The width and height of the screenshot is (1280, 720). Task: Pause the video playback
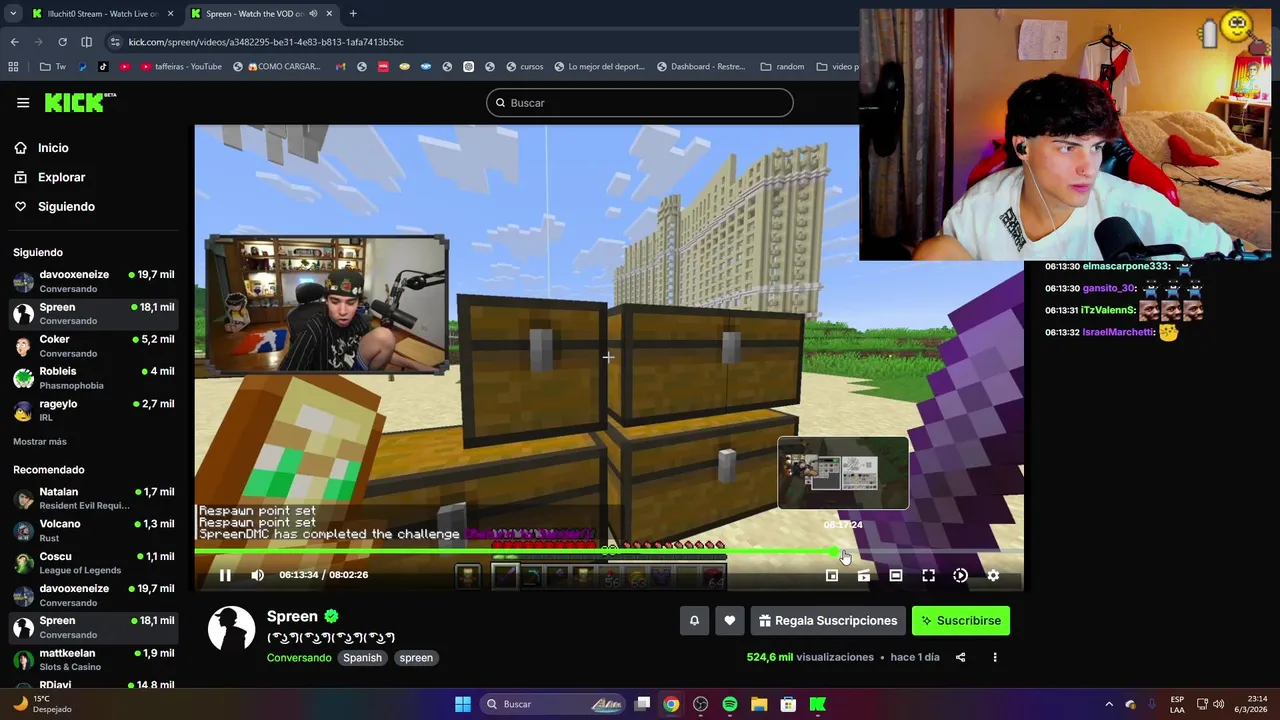tap(225, 575)
